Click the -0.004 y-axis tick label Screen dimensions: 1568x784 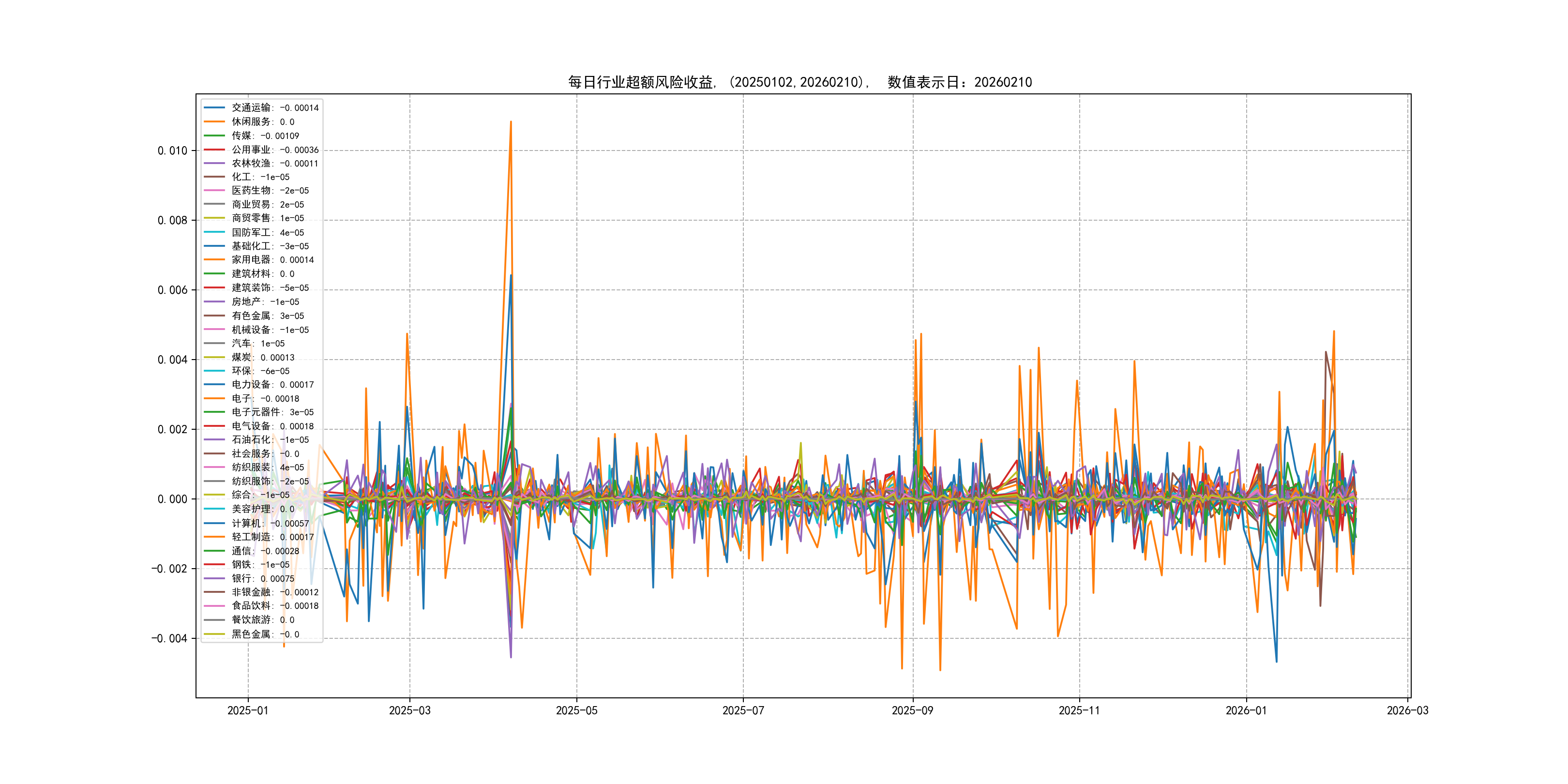[169, 638]
